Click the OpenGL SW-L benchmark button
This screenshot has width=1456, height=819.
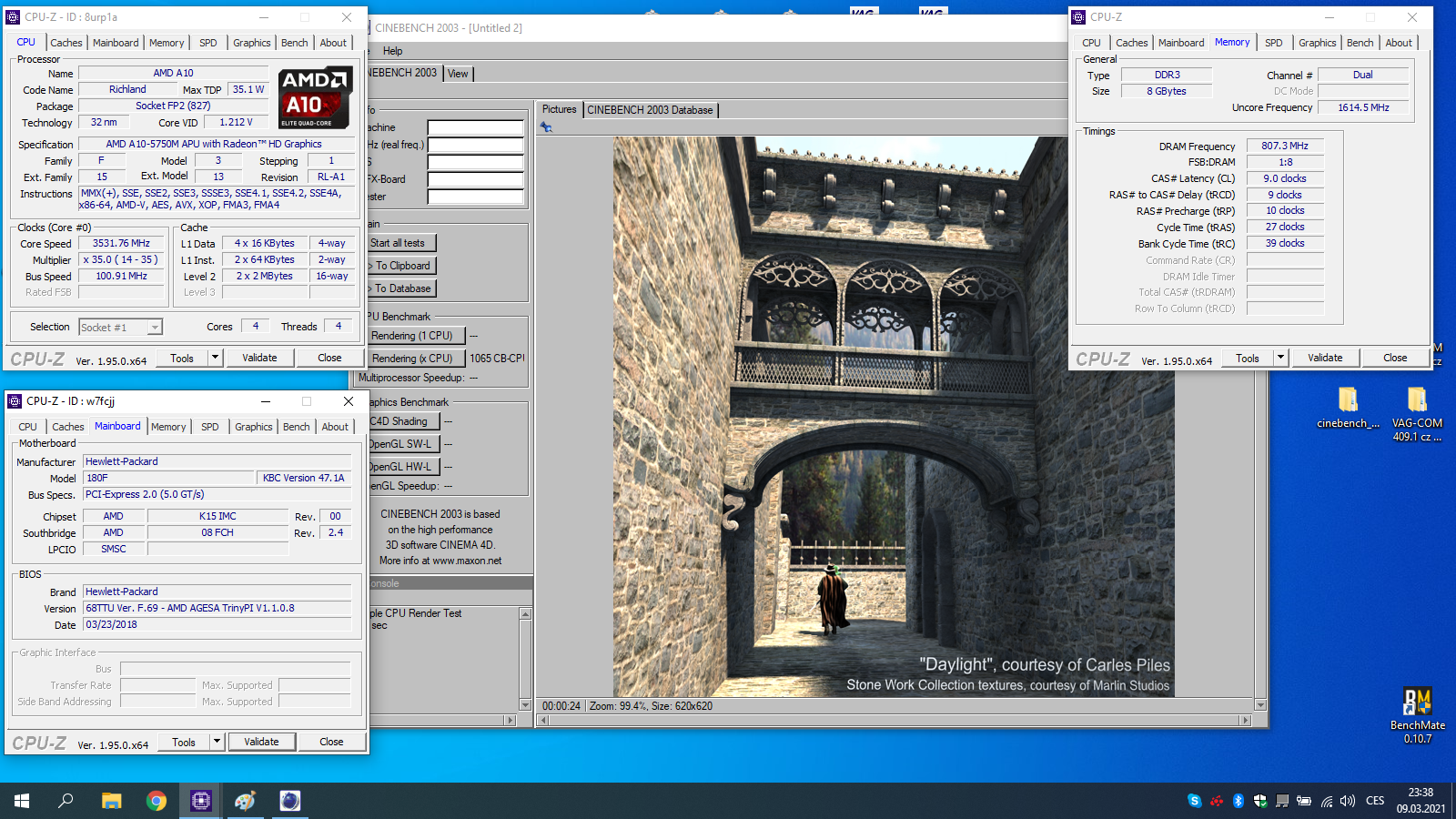tap(403, 444)
